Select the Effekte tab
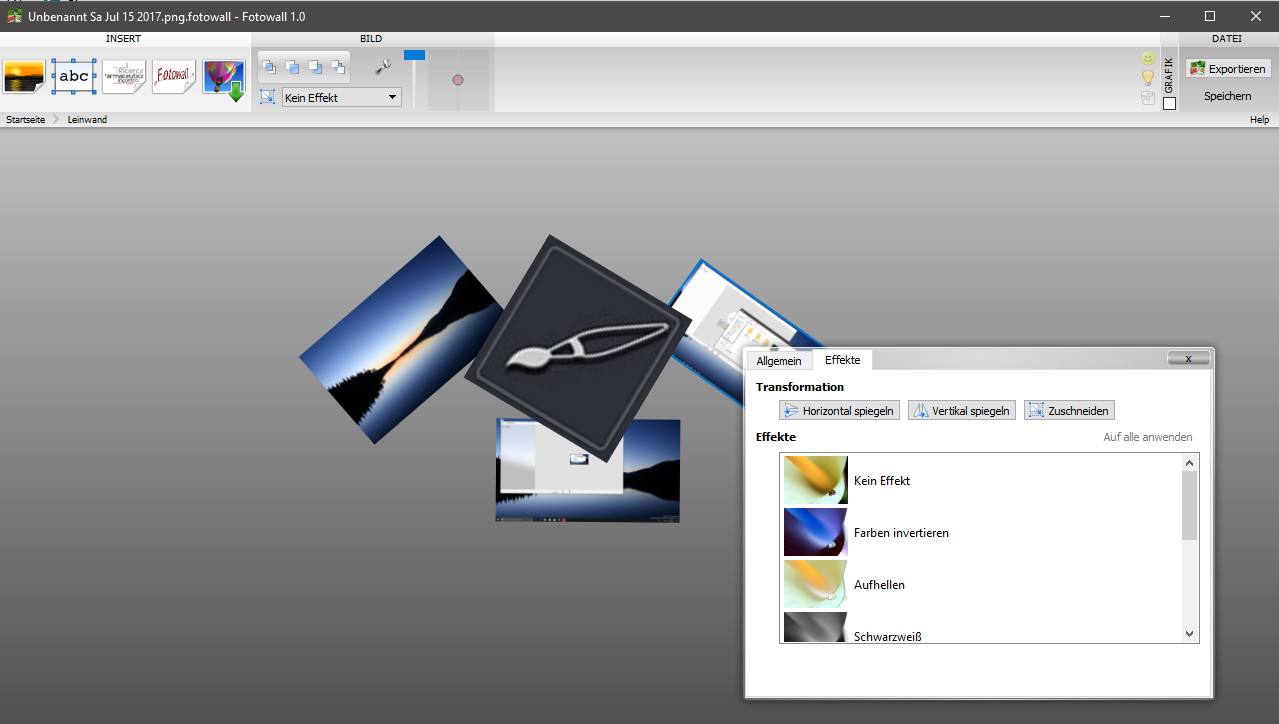Viewport: 1279px width, 724px height. 842,360
